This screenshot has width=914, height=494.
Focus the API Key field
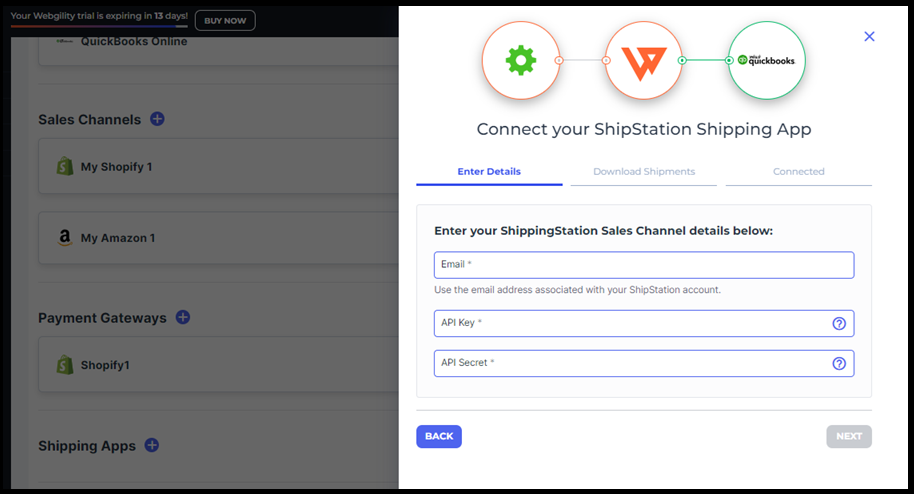(630, 323)
